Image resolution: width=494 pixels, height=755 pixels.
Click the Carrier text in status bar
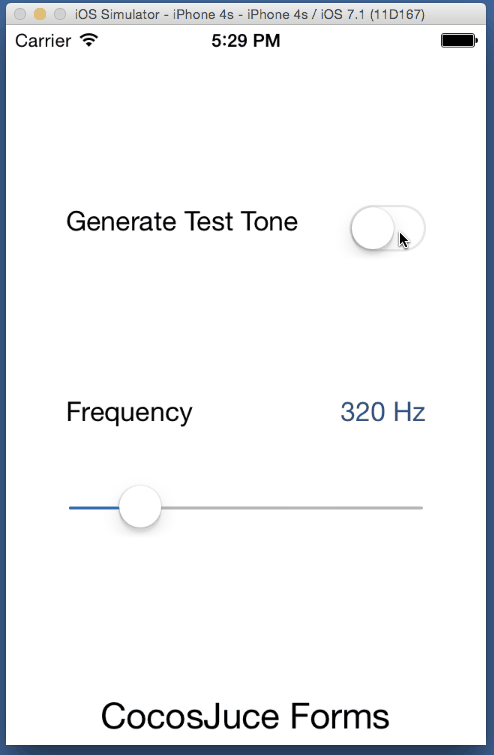click(x=43, y=40)
